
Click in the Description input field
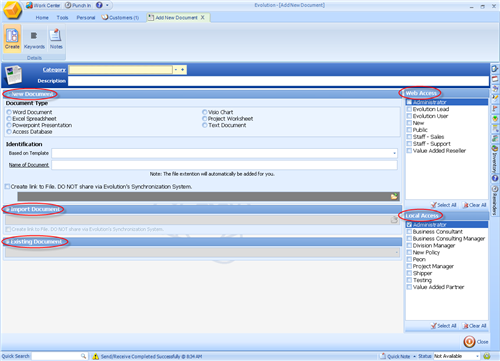[x=278, y=81]
